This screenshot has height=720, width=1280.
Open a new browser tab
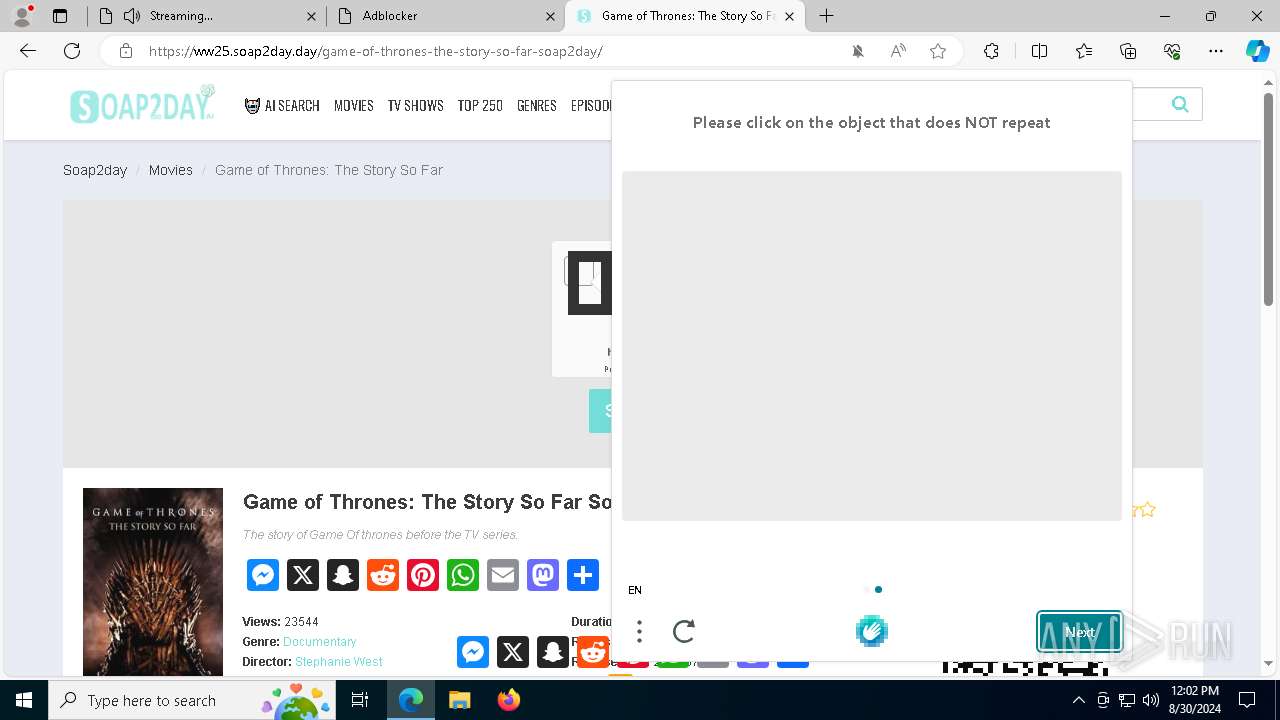[826, 16]
